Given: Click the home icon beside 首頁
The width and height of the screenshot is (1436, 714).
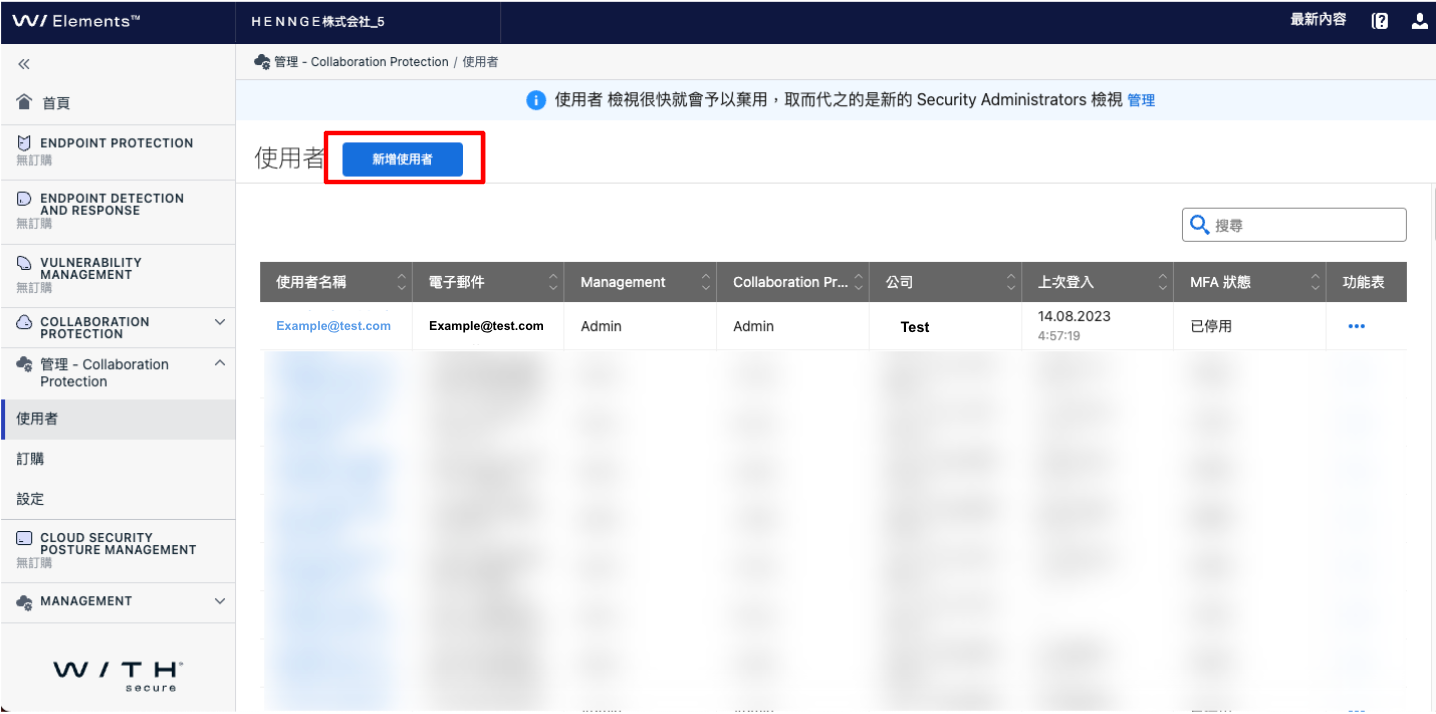Looking at the screenshot, I should coord(25,102).
